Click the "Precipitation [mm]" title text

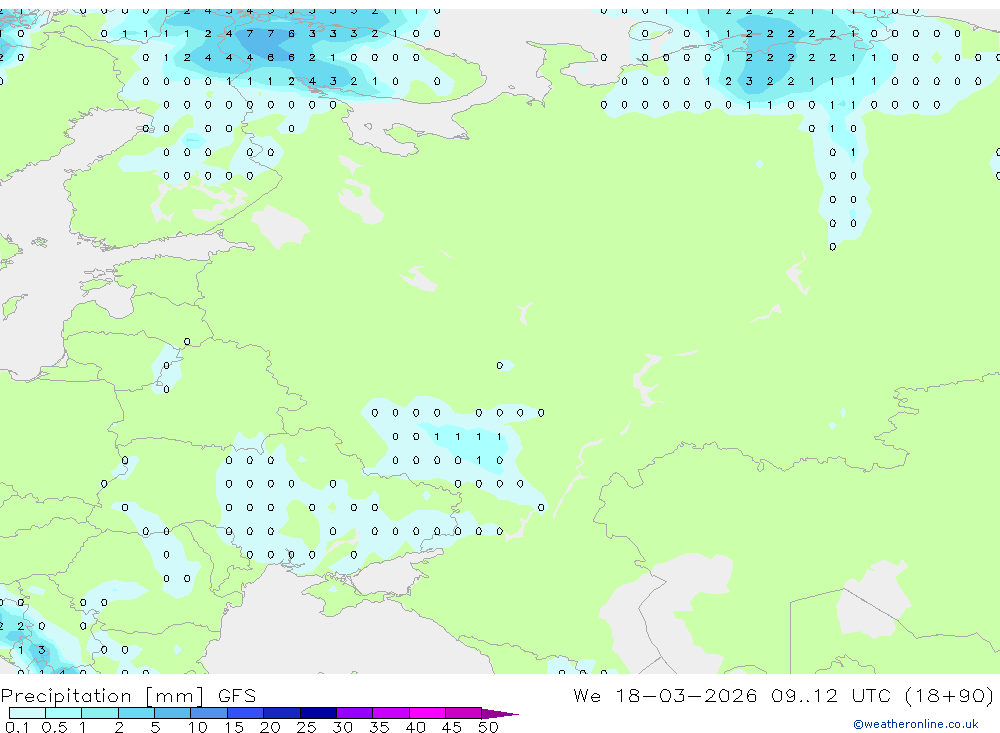point(102,696)
